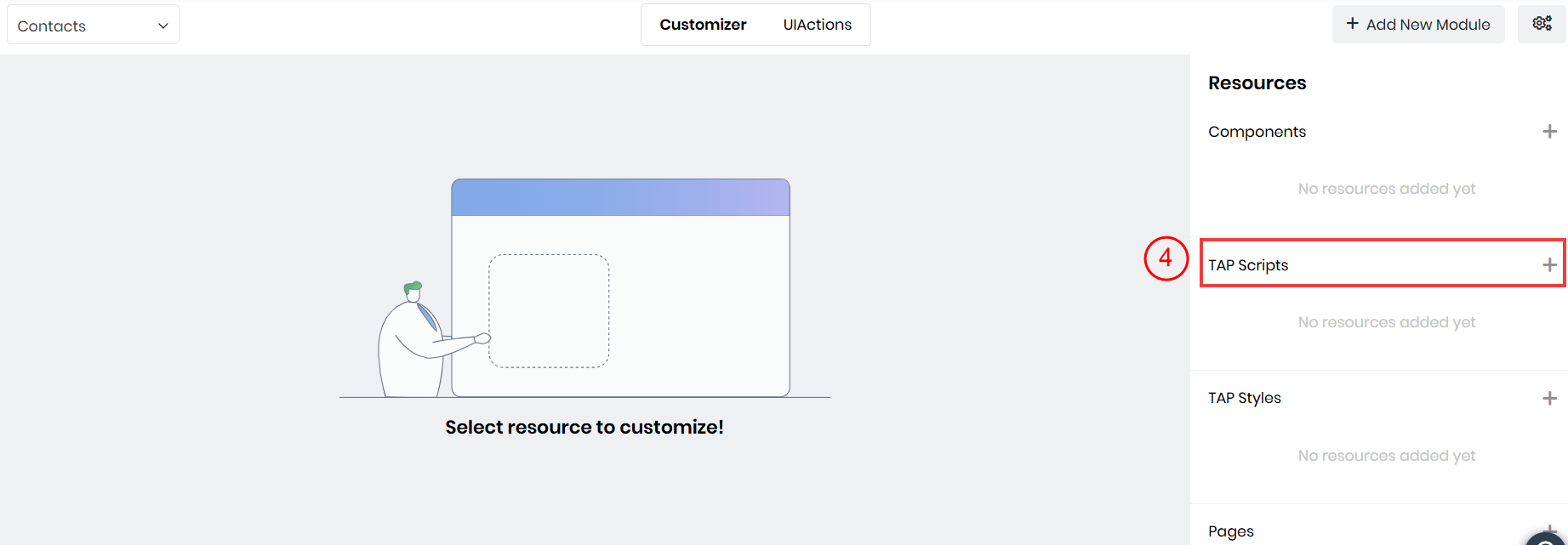Switch to the UIActions tab
The width and height of the screenshot is (1568, 545).
[x=817, y=25]
